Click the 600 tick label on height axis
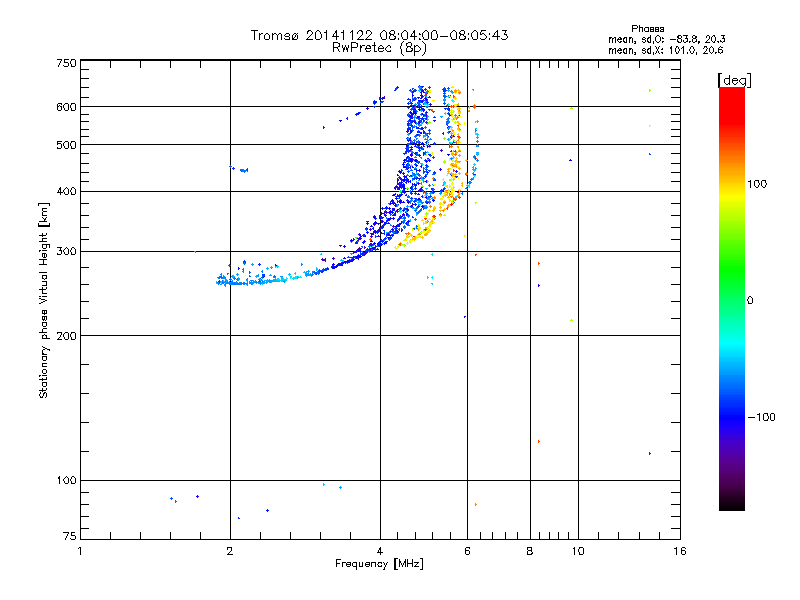The image size is (800, 600). coord(66,107)
